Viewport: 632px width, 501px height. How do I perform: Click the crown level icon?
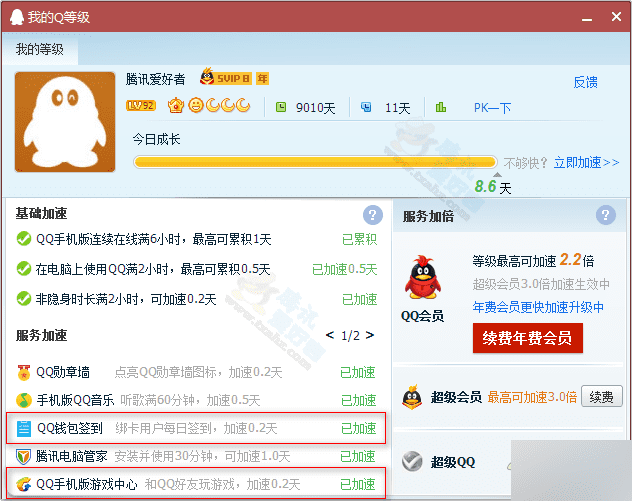176,106
